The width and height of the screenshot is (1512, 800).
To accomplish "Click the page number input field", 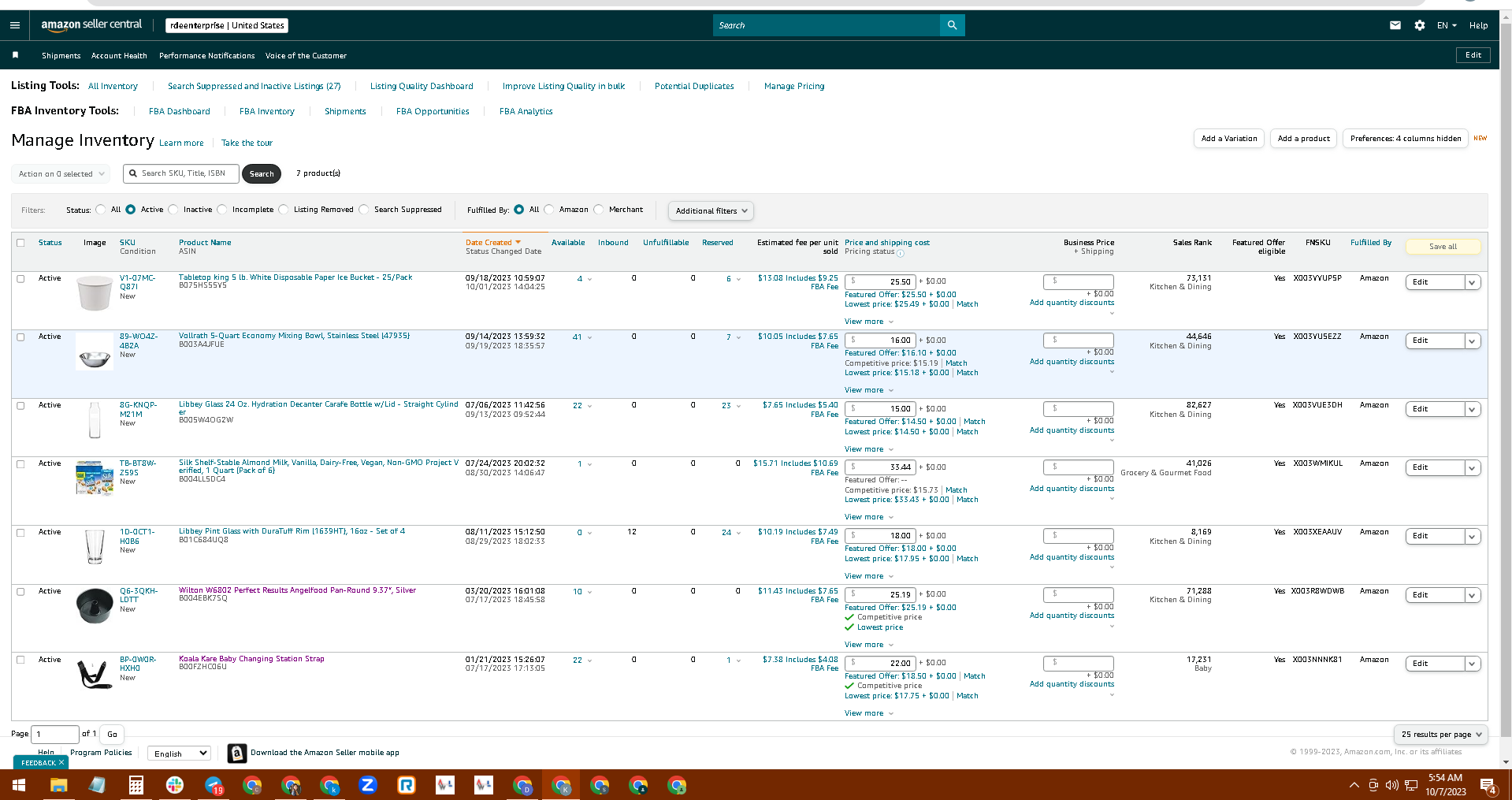I will tap(55, 734).
